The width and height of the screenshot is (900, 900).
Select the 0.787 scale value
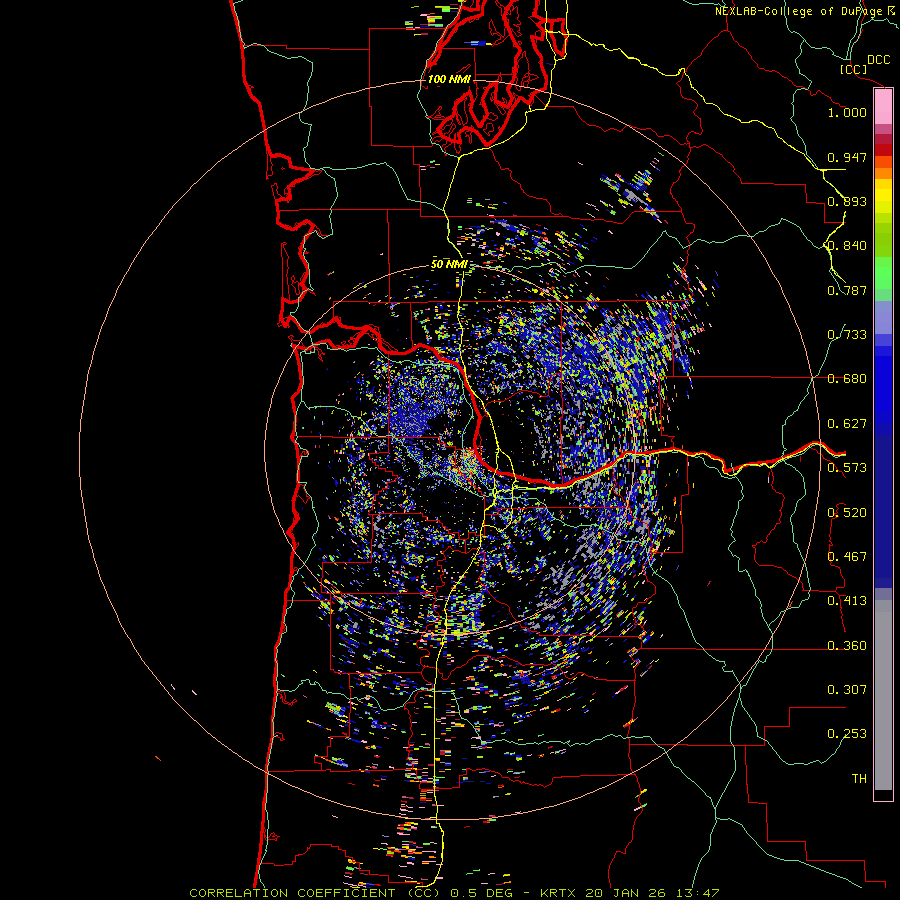(x=847, y=290)
